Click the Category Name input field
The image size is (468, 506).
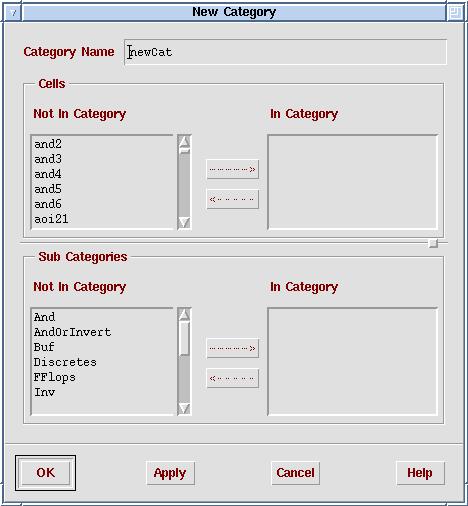(x=285, y=52)
